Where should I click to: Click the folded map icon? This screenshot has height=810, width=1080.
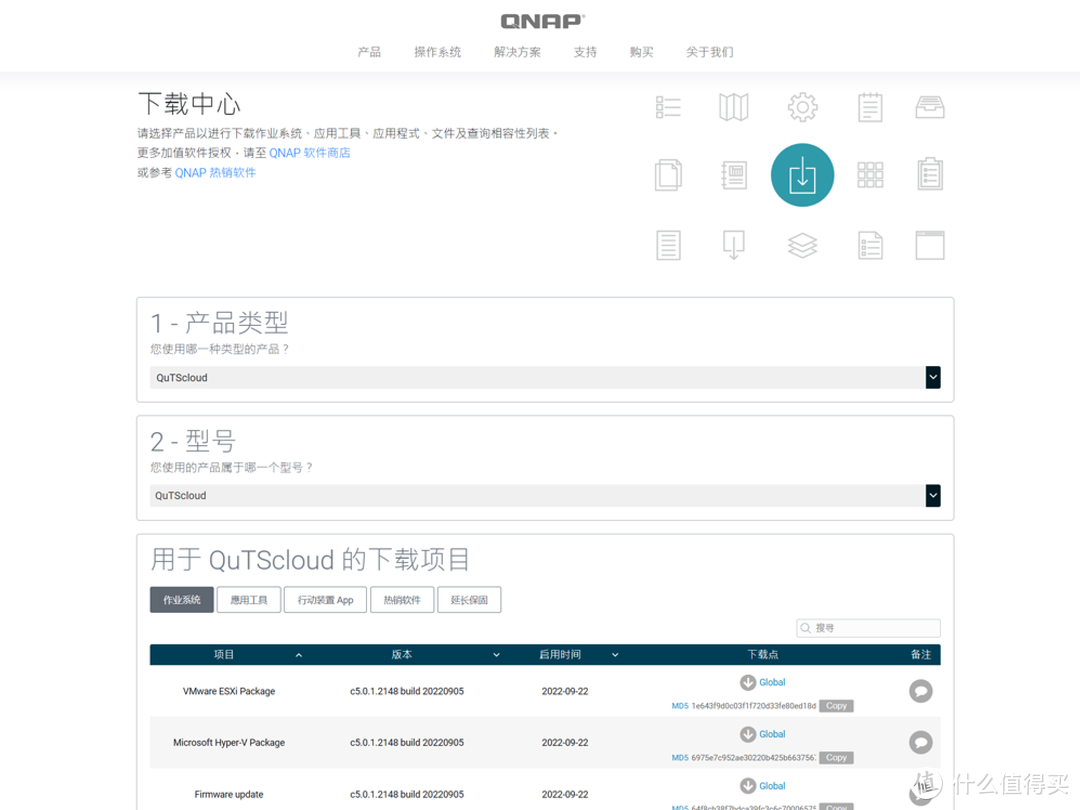point(734,107)
